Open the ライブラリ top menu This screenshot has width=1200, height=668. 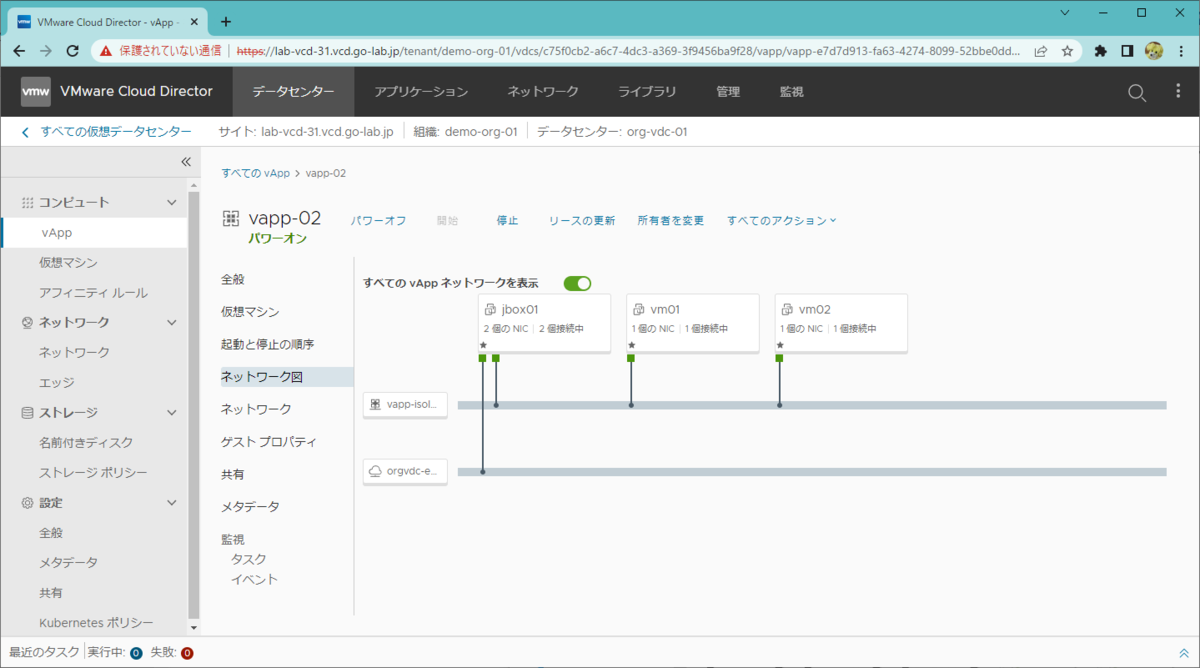[647, 91]
